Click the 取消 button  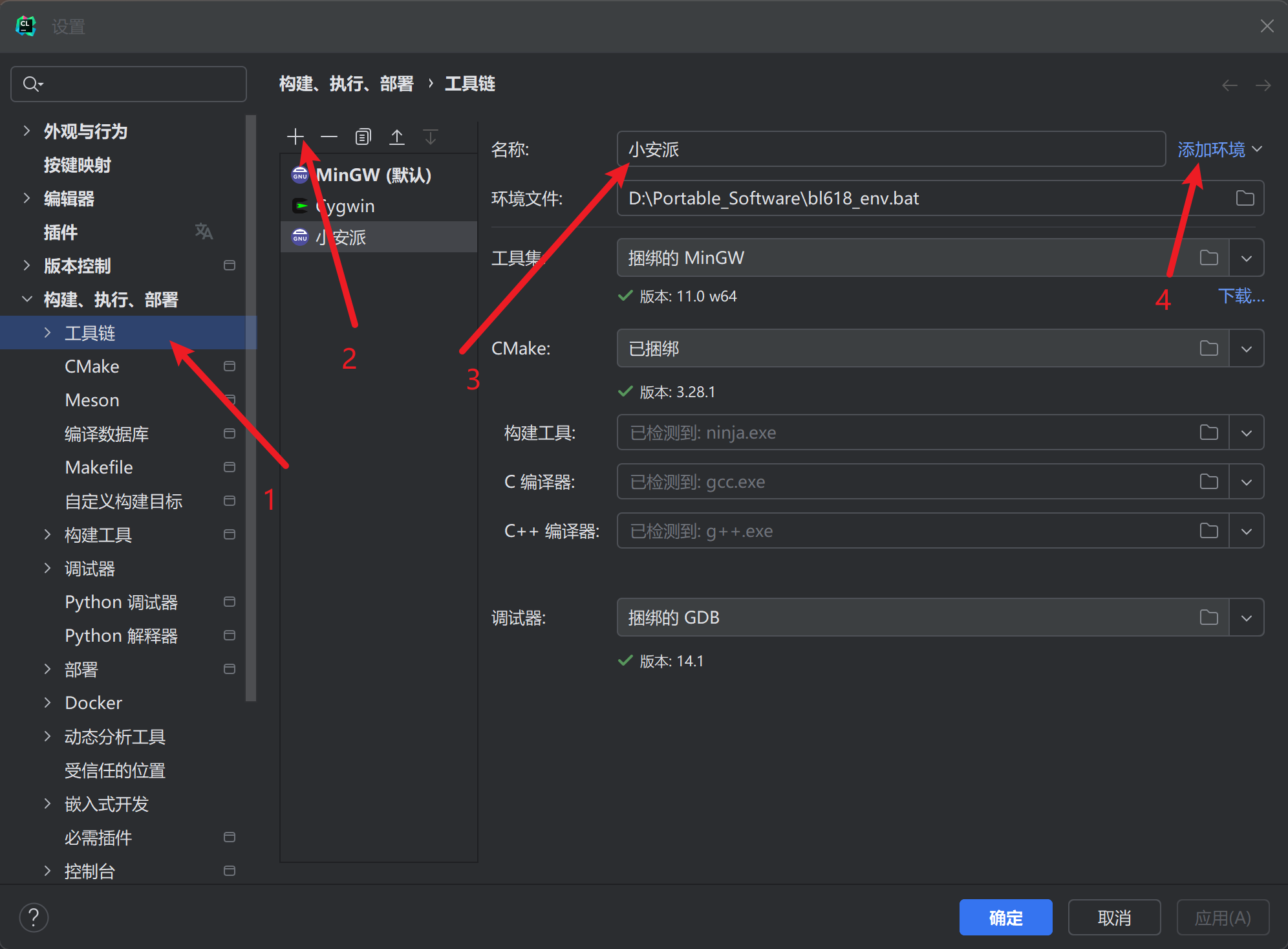click(1114, 917)
